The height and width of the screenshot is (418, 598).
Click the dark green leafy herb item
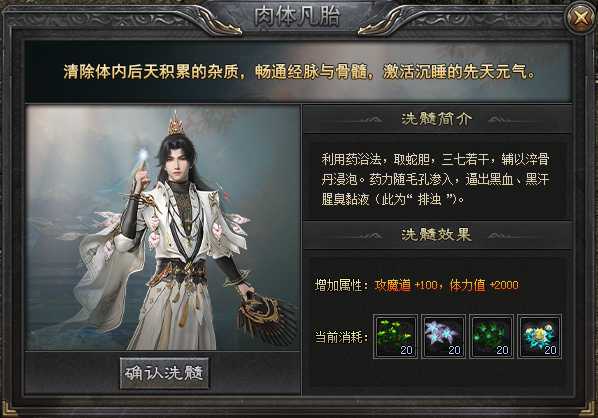pyautogui.click(x=491, y=336)
